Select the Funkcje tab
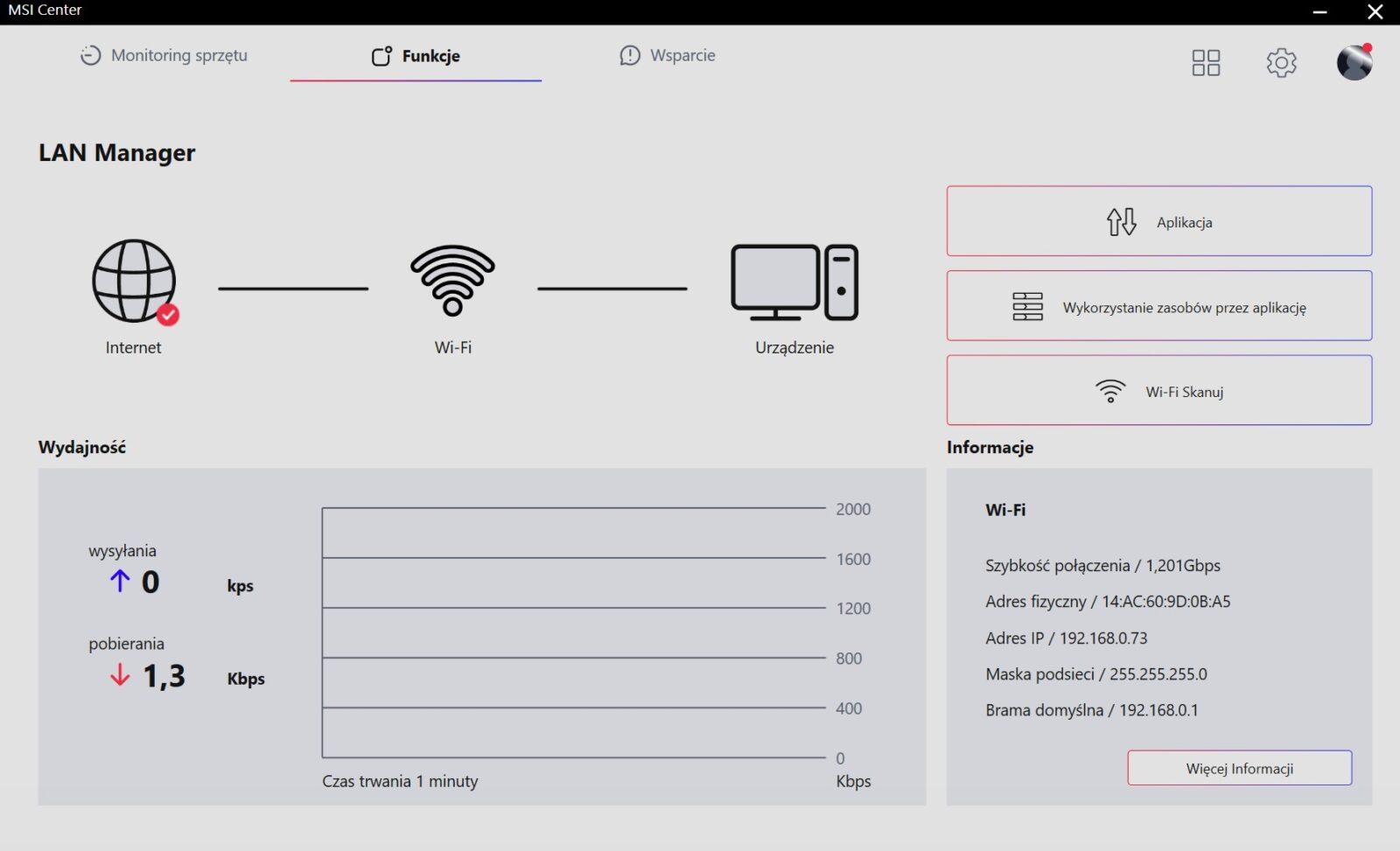 tap(416, 56)
